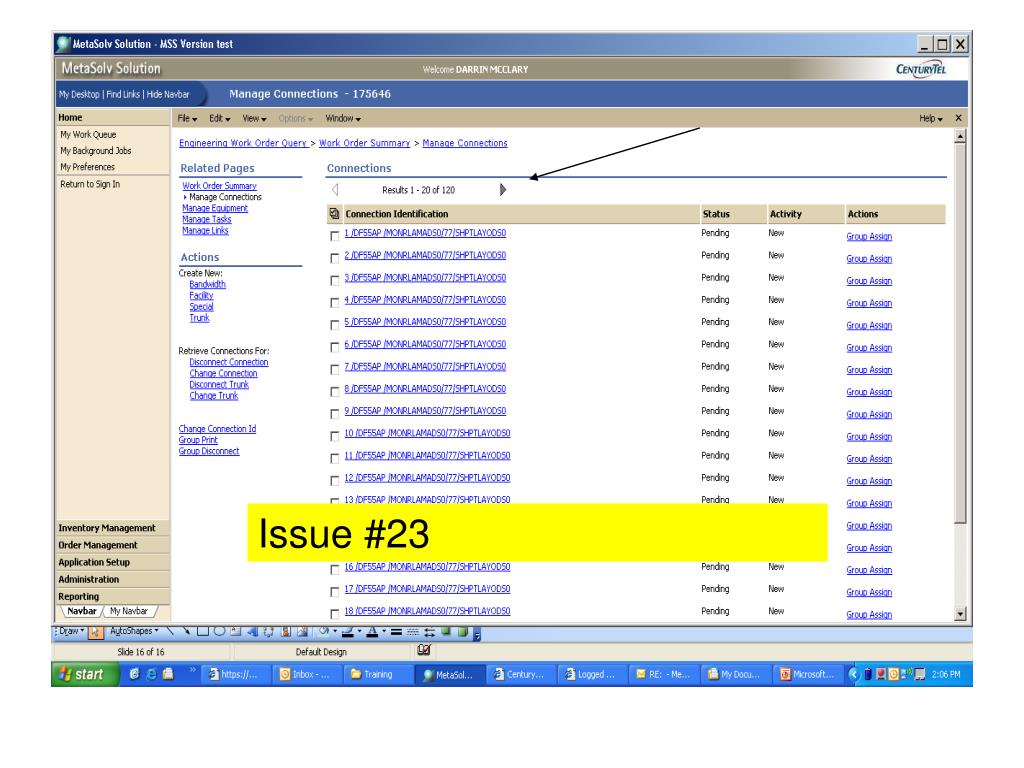This screenshot has width=1024, height=768.
Task: Click the Change Connection Id link
Action: (x=217, y=429)
